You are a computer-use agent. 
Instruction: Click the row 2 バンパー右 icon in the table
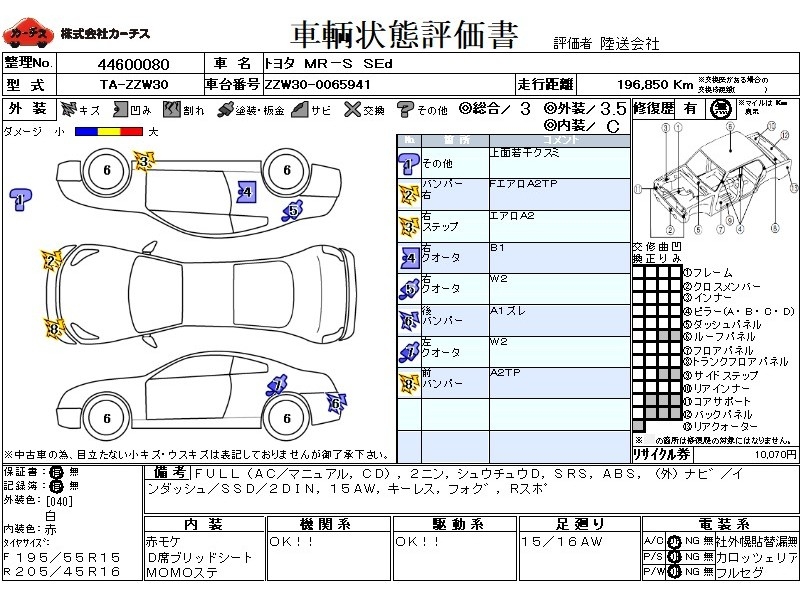coord(409,195)
